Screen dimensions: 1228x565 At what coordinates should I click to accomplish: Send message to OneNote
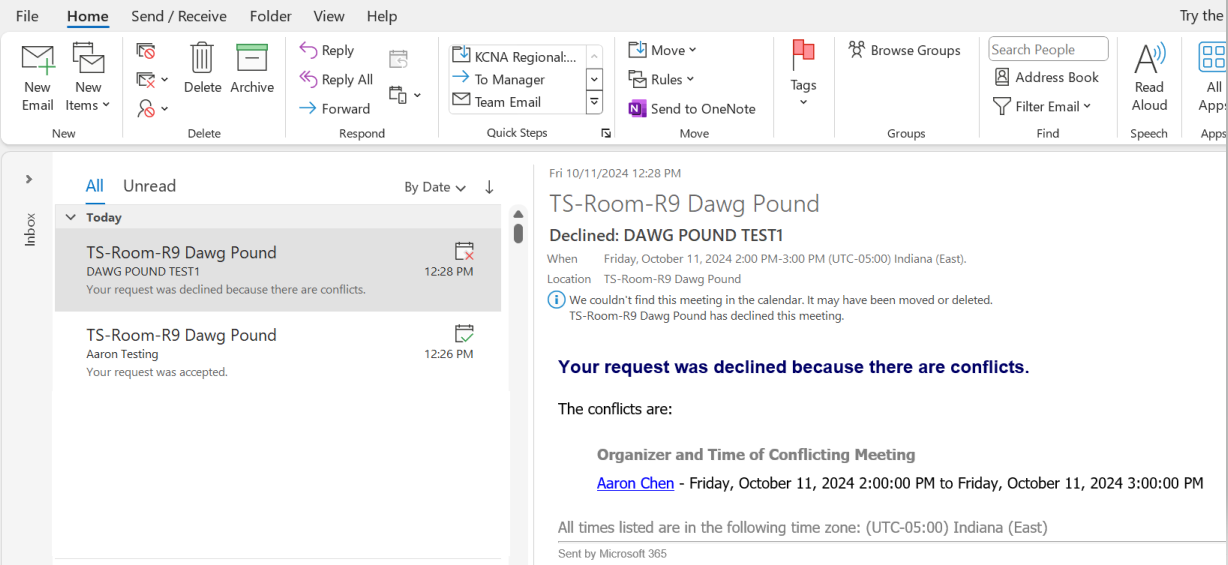[692, 109]
